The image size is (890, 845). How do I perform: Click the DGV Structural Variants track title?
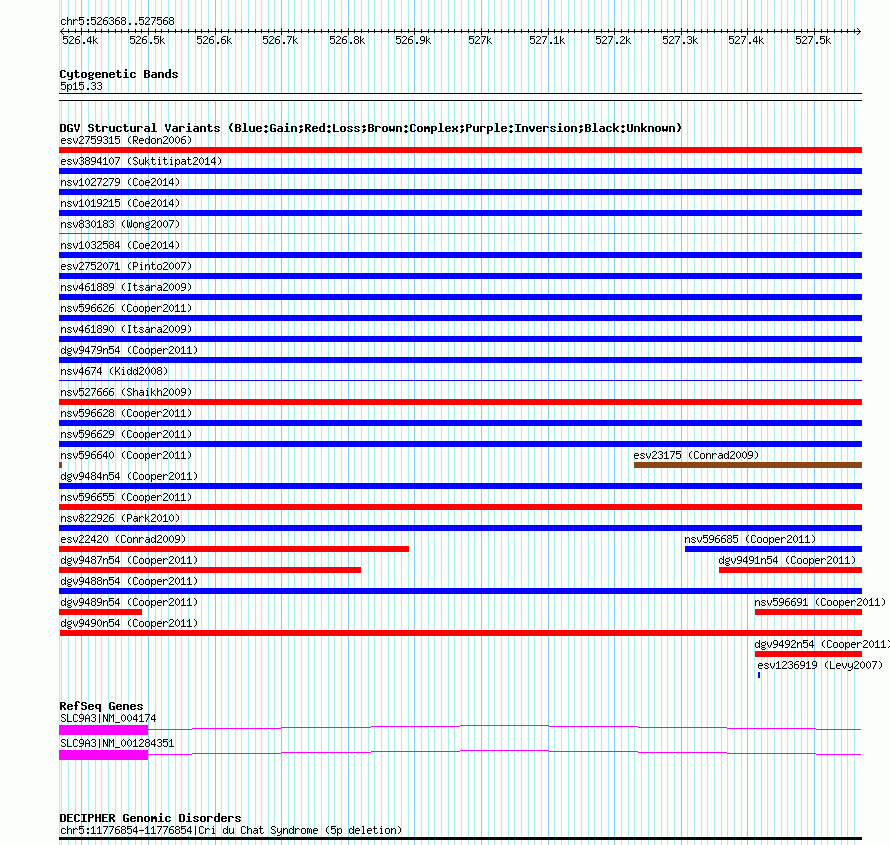[371, 128]
